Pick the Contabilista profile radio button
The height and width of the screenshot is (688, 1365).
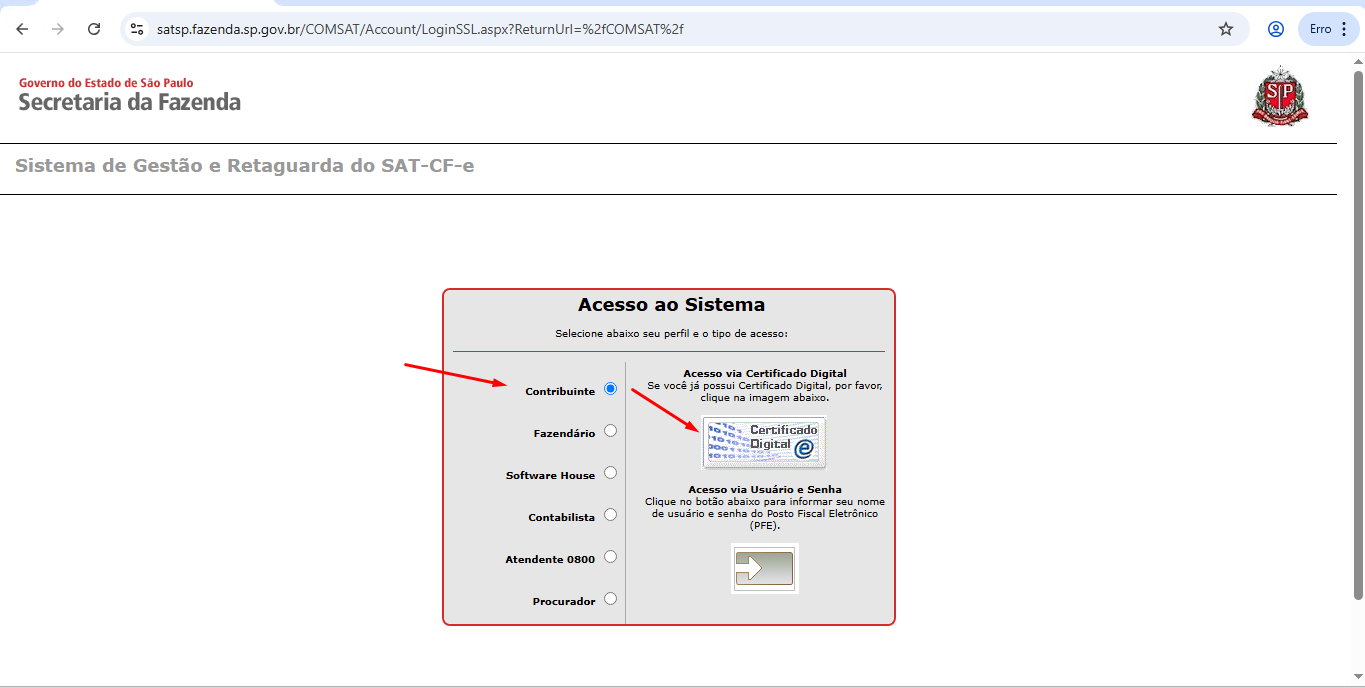point(610,515)
